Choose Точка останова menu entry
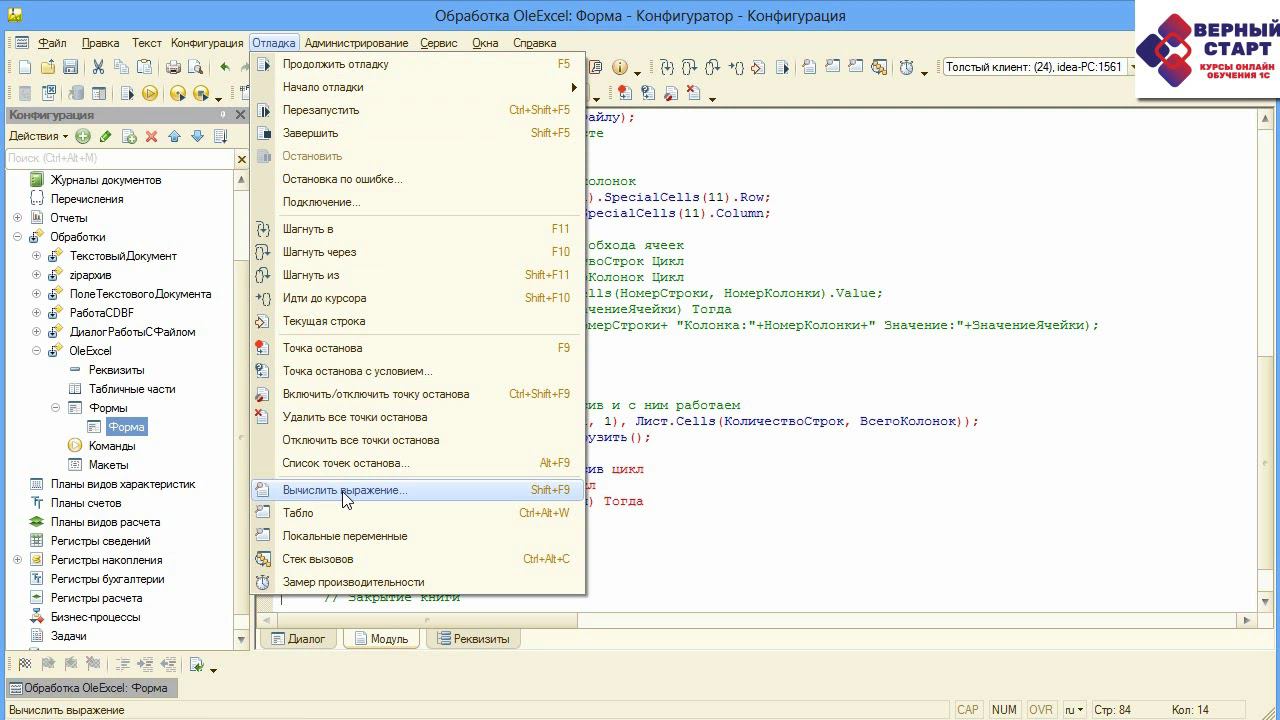 322,348
